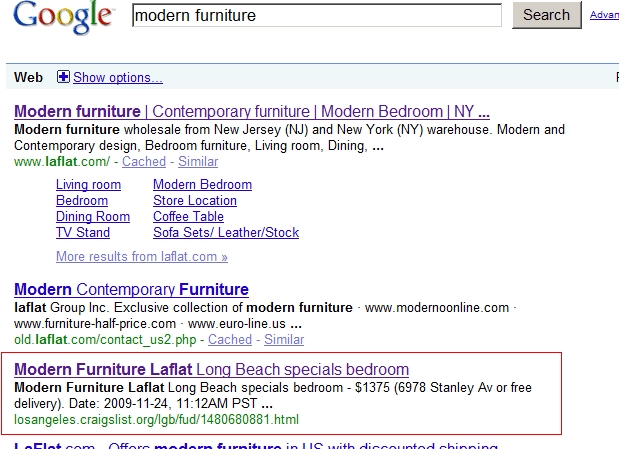The image size is (619, 449).
Task: Open the TV Stand sitelink
Action: pyautogui.click(x=83, y=233)
